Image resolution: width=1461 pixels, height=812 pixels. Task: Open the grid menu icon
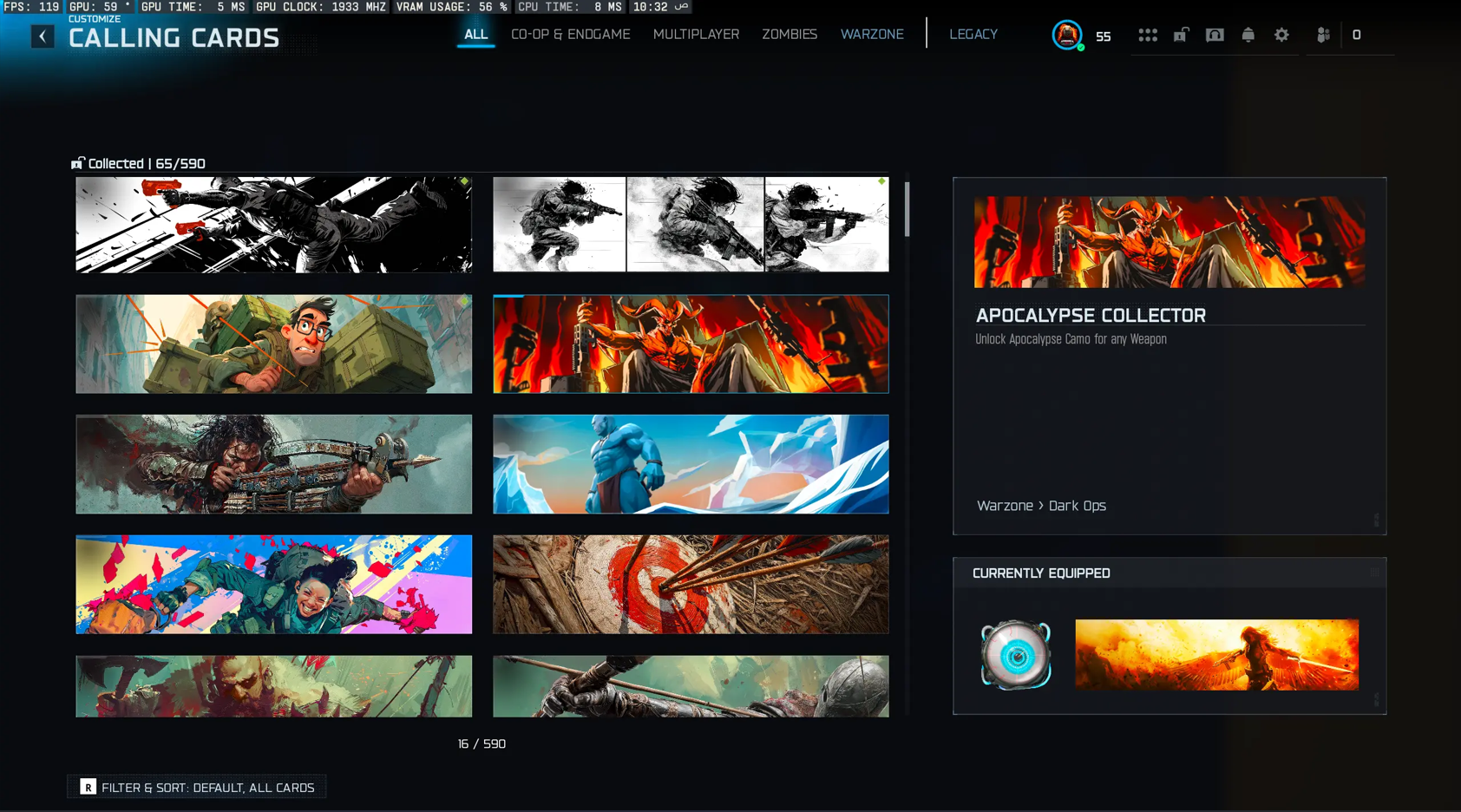tap(1148, 35)
